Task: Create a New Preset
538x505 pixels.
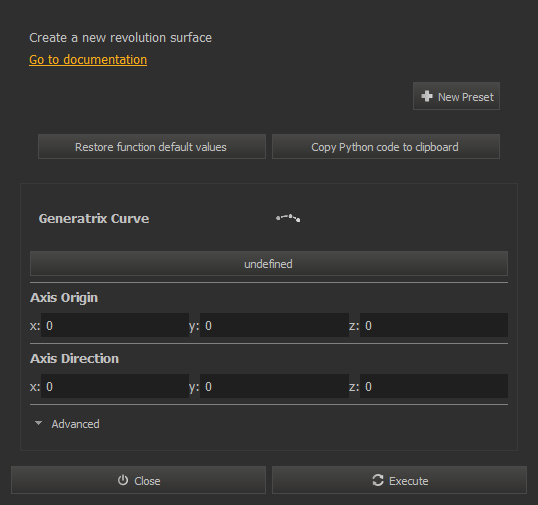Action: [x=456, y=96]
